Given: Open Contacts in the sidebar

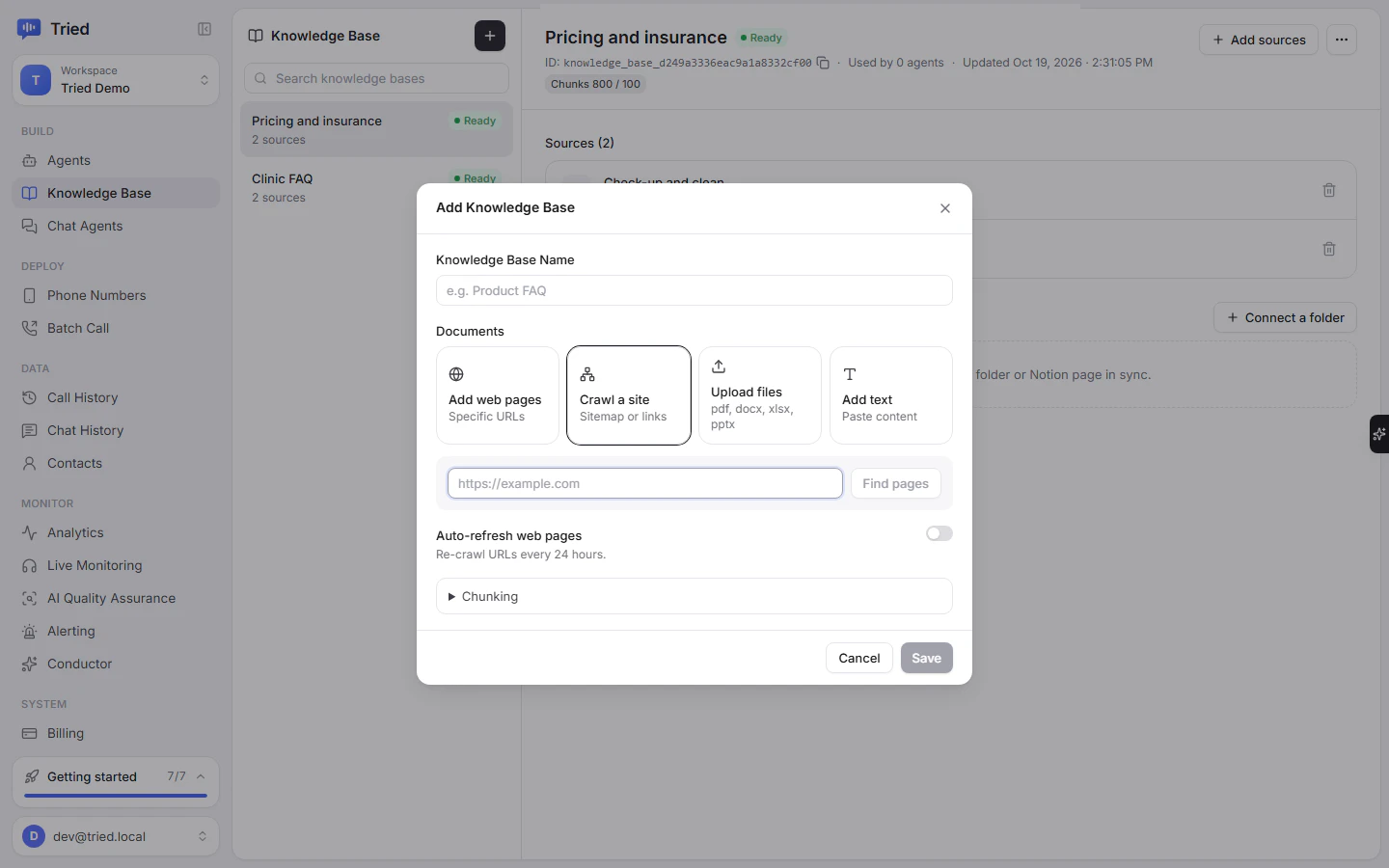Looking at the screenshot, I should coord(116,463).
